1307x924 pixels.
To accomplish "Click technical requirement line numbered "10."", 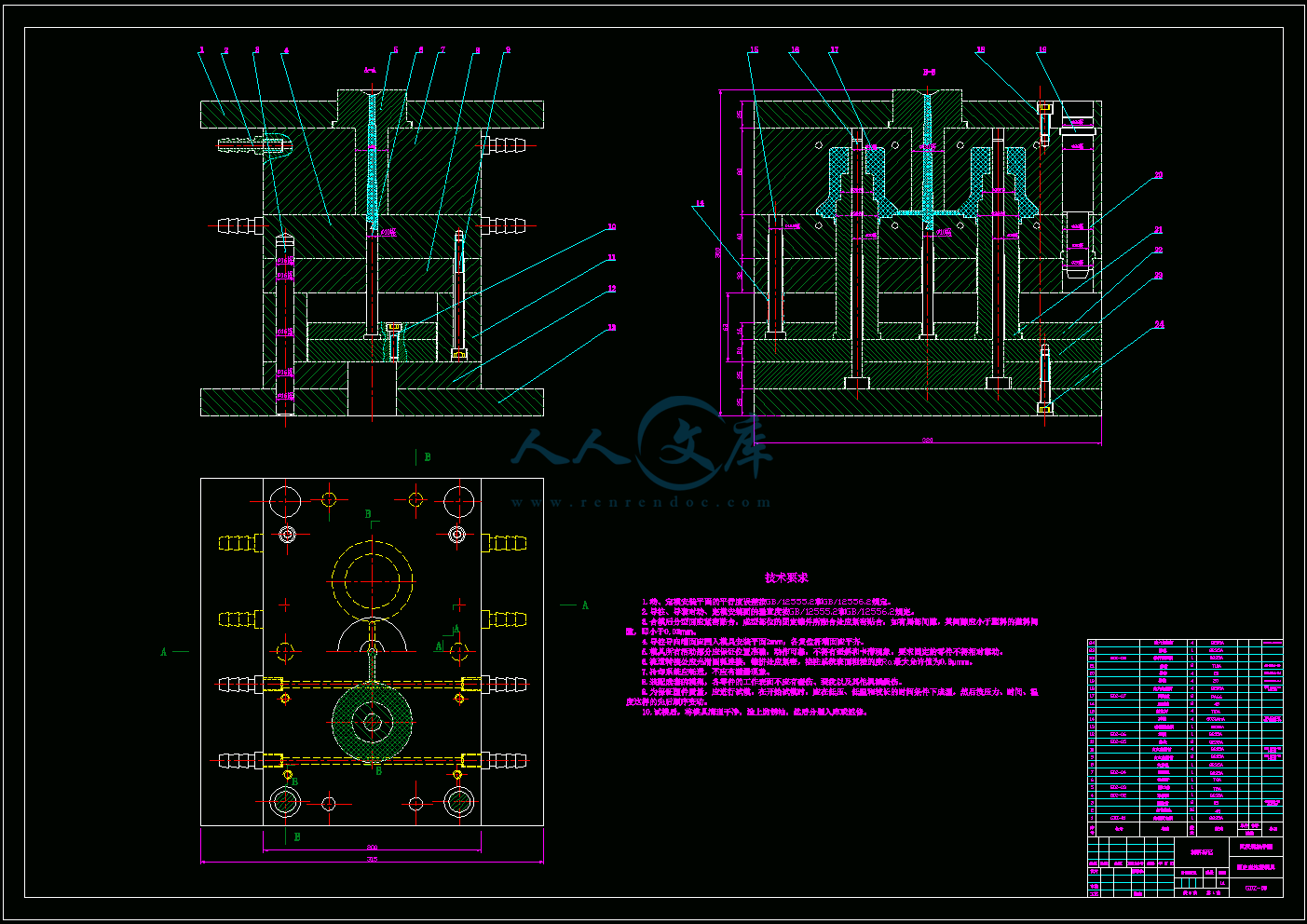I will pos(755,712).
